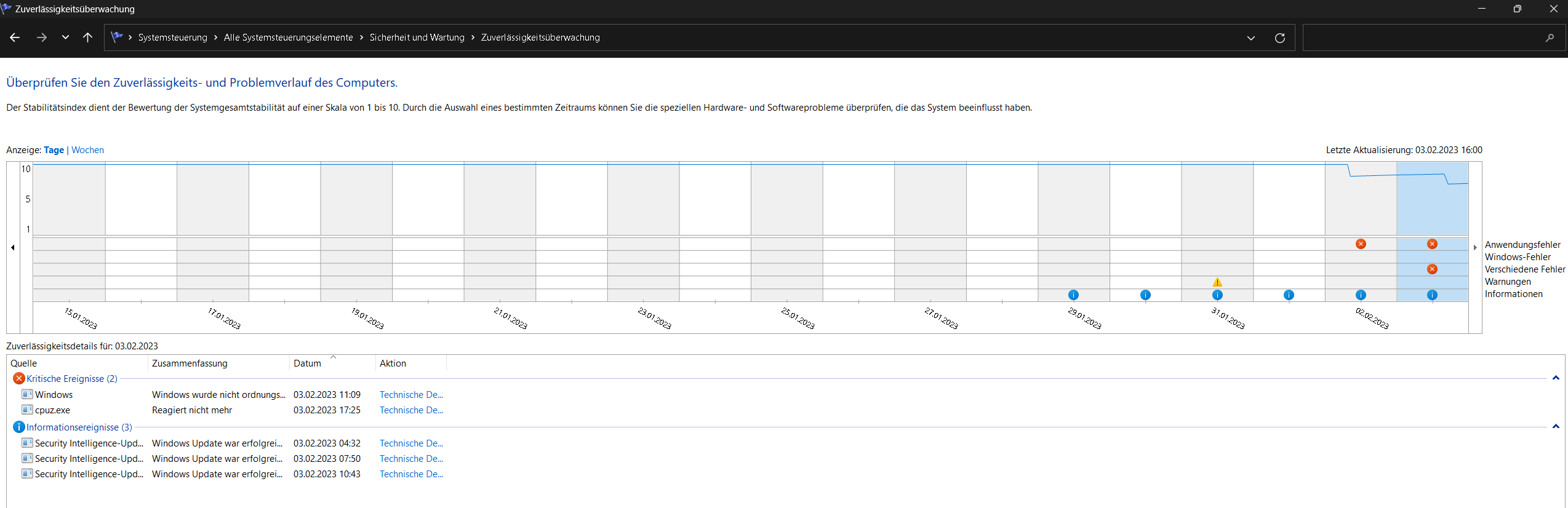
Task: Switch chart view to Wochen
Action: pos(87,150)
